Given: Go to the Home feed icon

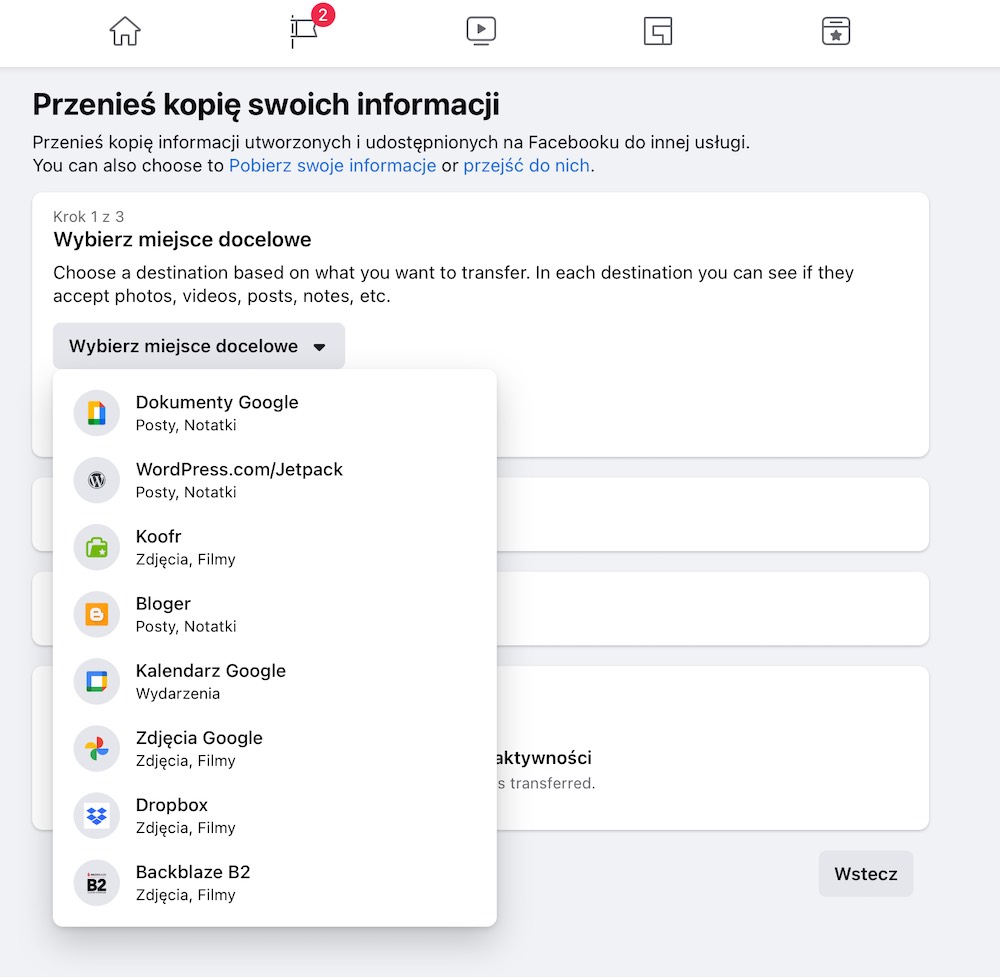Looking at the screenshot, I should point(125,31).
